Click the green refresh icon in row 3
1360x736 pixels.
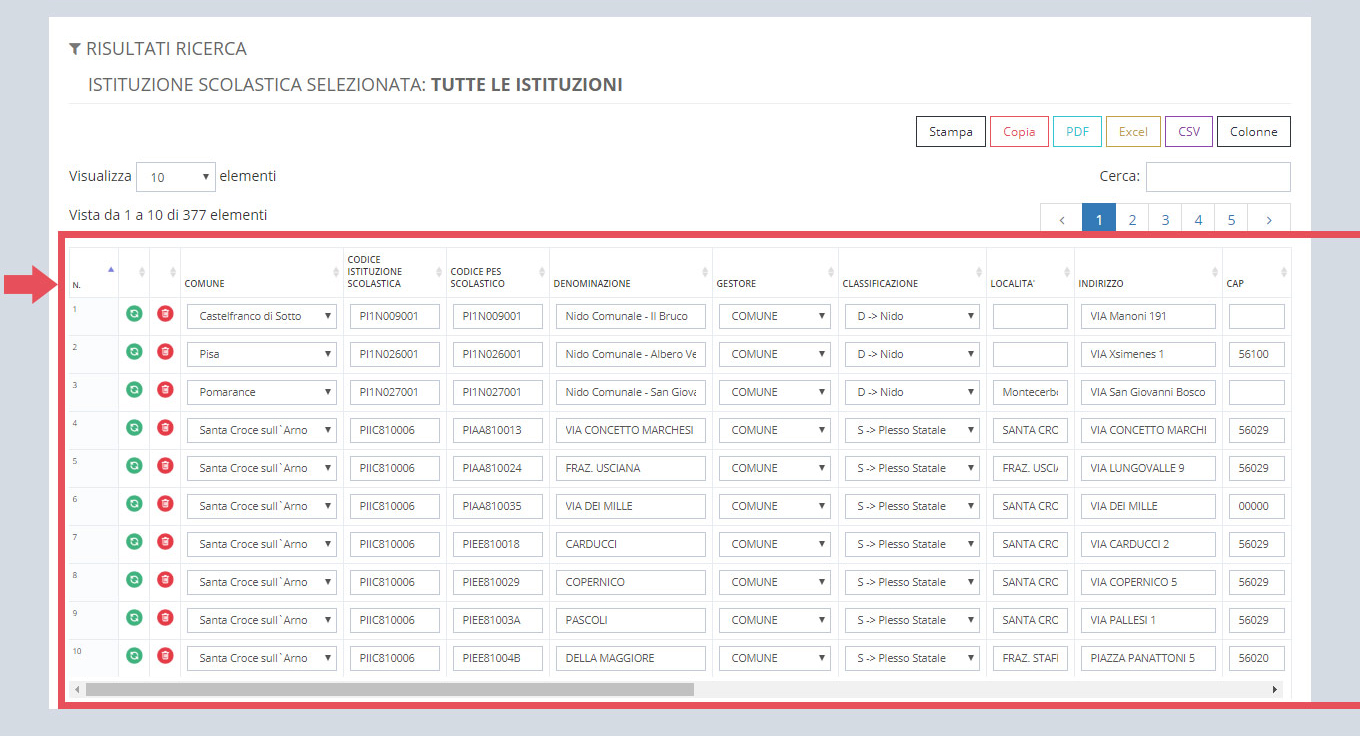point(134,390)
